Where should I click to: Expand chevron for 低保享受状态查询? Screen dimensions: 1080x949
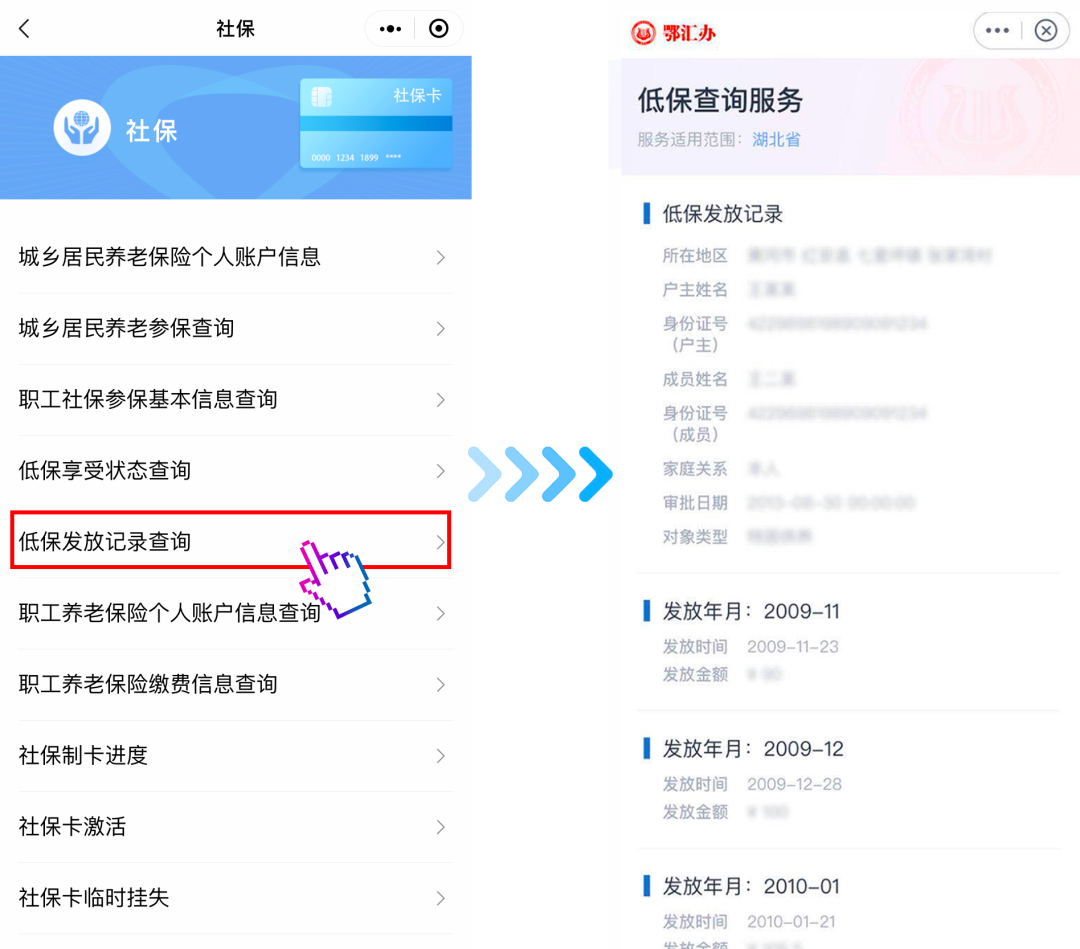pos(441,471)
